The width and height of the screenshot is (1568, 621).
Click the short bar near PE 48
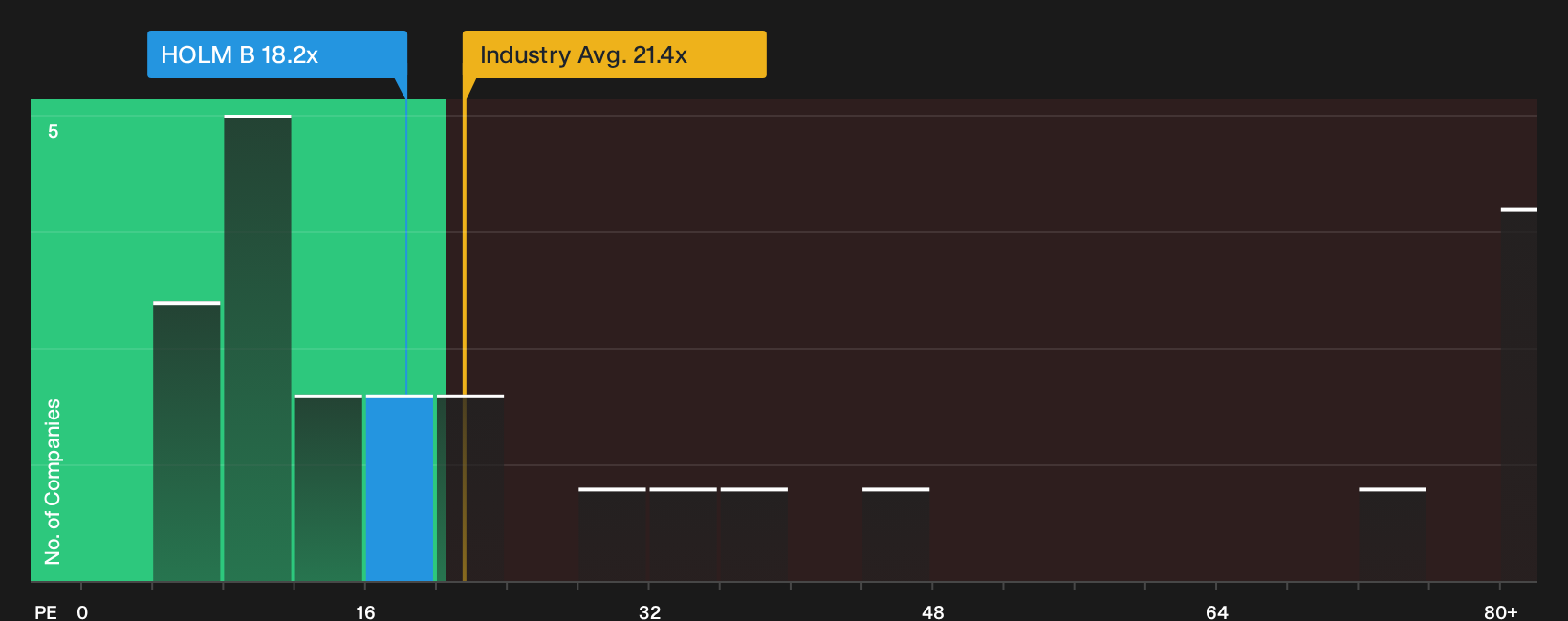896,535
